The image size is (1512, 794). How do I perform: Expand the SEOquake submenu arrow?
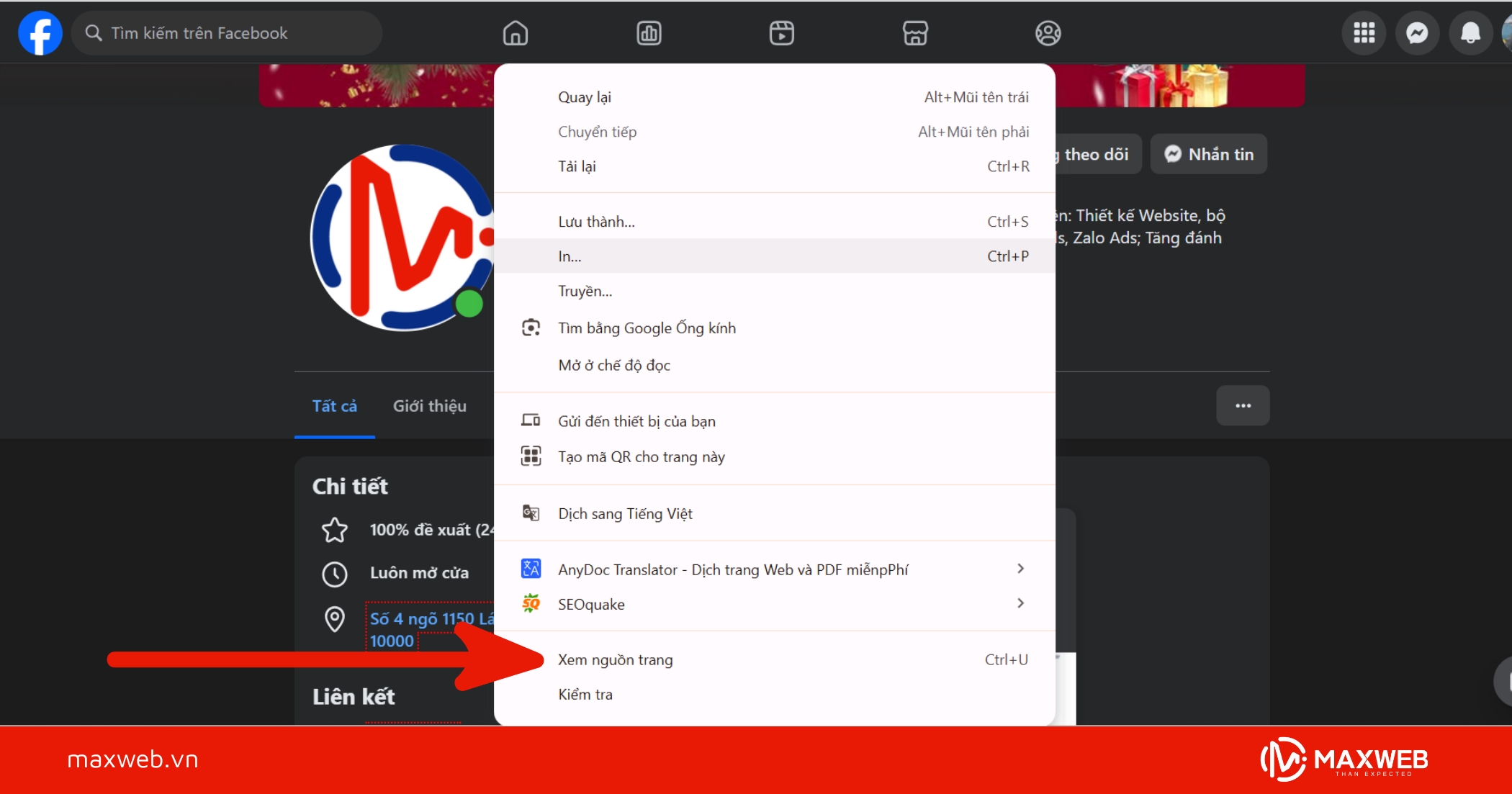click(1020, 603)
